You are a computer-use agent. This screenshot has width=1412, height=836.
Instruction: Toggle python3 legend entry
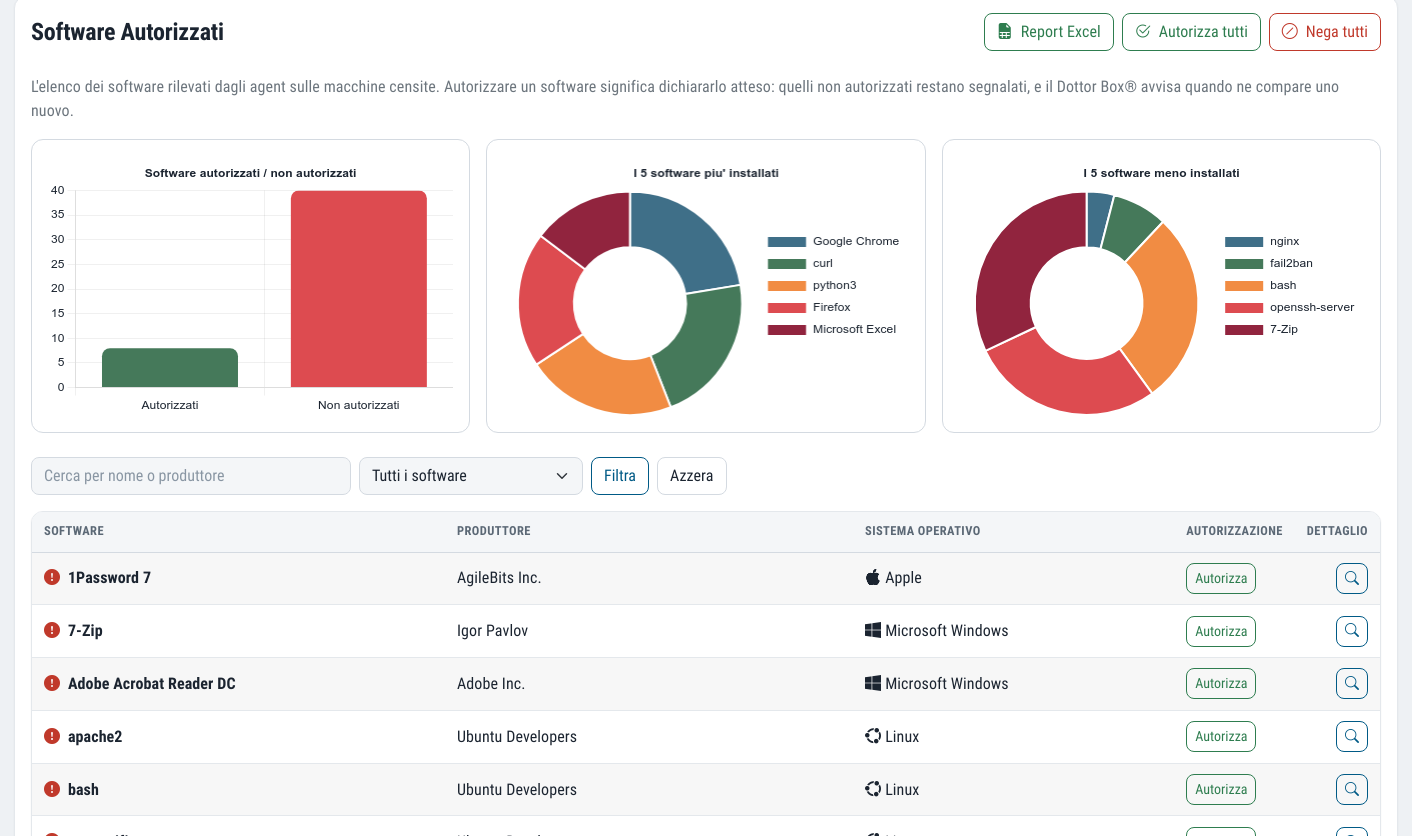coord(812,286)
